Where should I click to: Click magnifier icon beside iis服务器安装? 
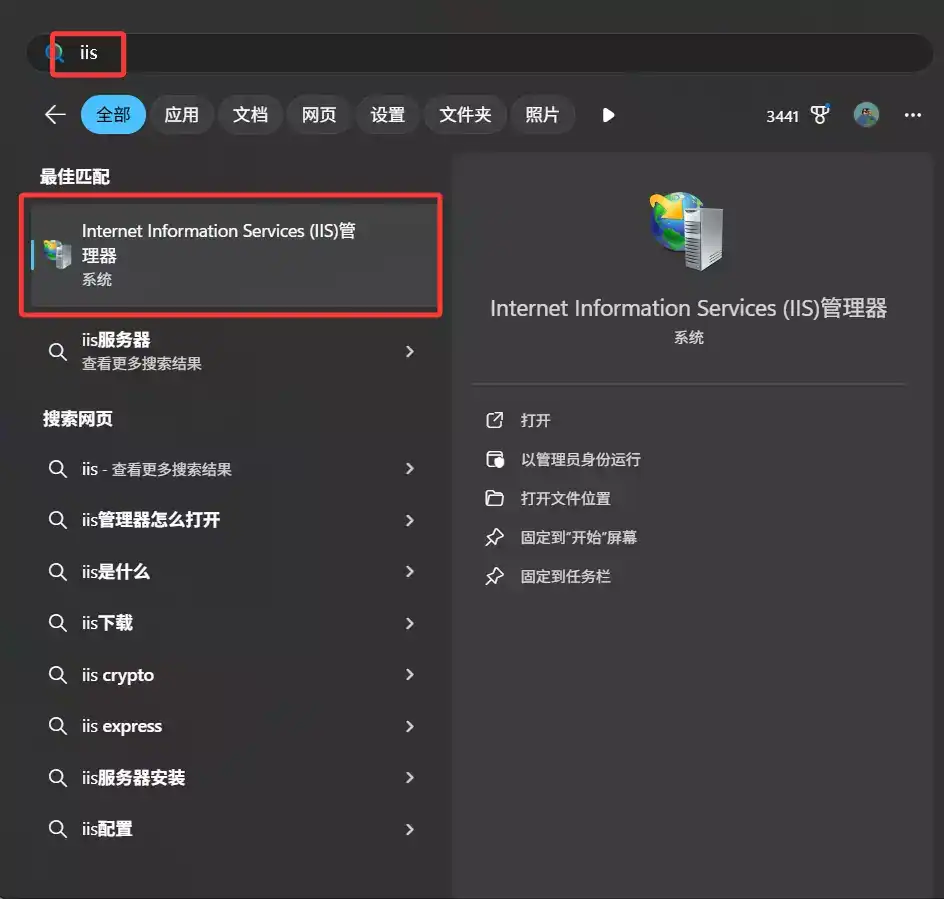58,777
